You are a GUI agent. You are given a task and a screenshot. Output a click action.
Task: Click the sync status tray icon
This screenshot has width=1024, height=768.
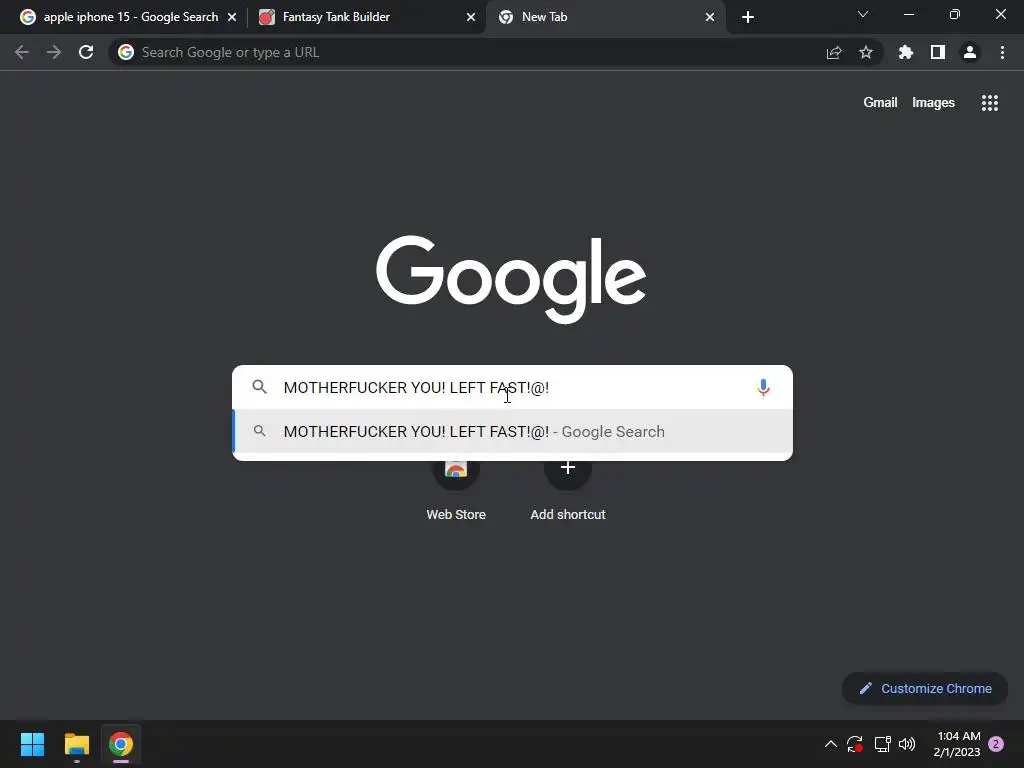pyautogui.click(x=855, y=744)
